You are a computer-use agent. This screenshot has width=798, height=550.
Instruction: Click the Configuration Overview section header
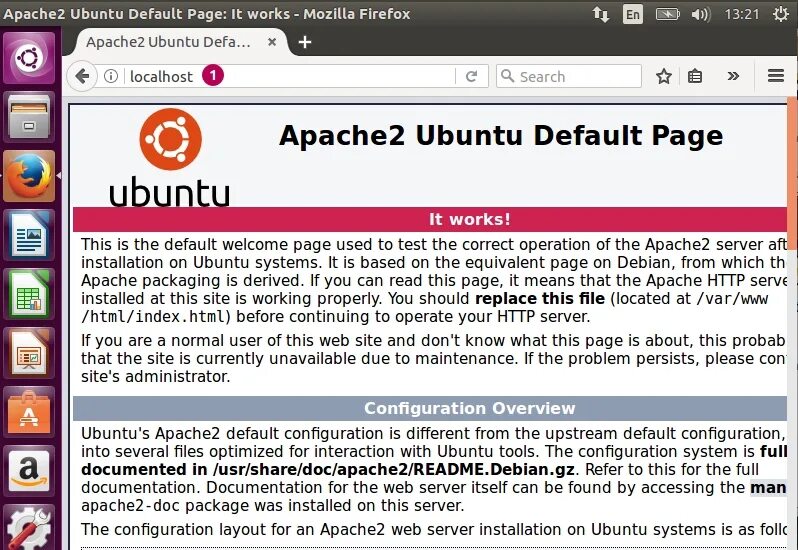pyautogui.click(x=430, y=408)
